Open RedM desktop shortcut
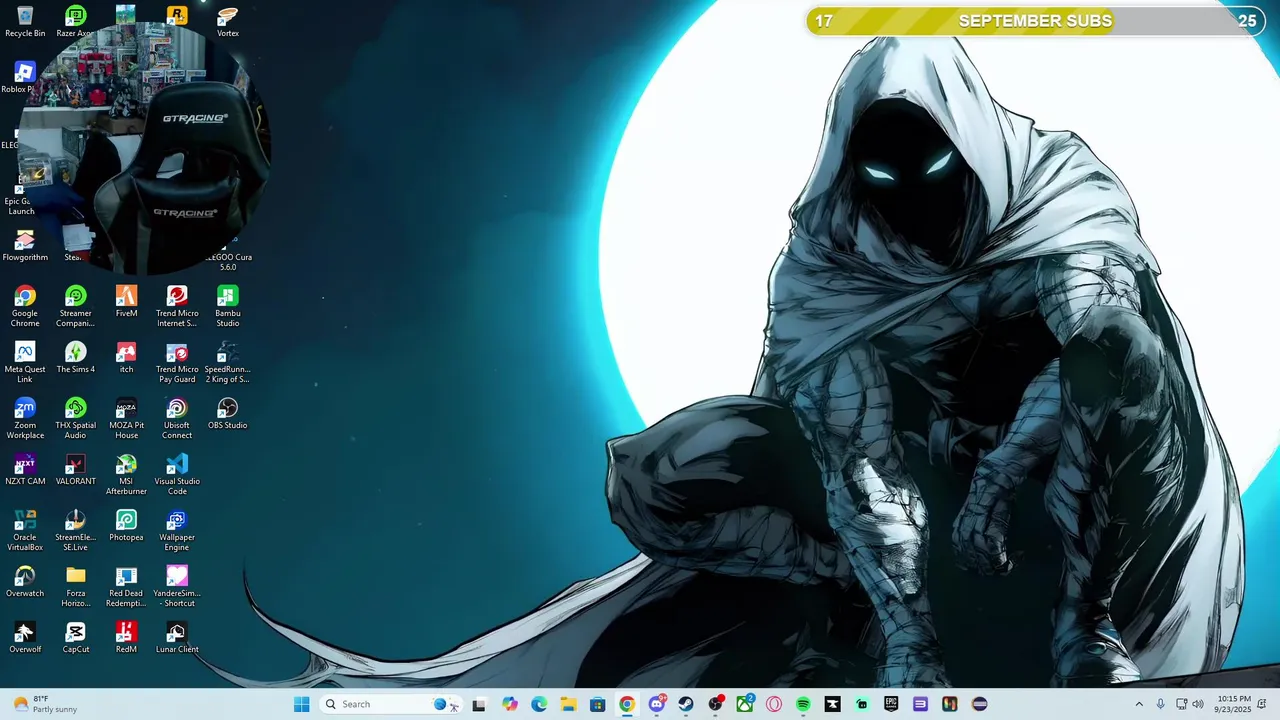The image size is (1280, 720). [126, 637]
